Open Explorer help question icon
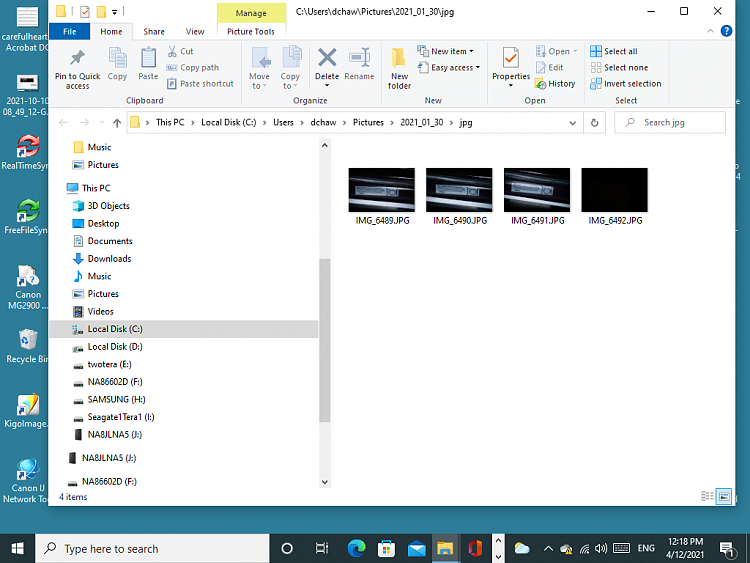The width and height of the screenshot is (750, 563). [x=726, y=31]
